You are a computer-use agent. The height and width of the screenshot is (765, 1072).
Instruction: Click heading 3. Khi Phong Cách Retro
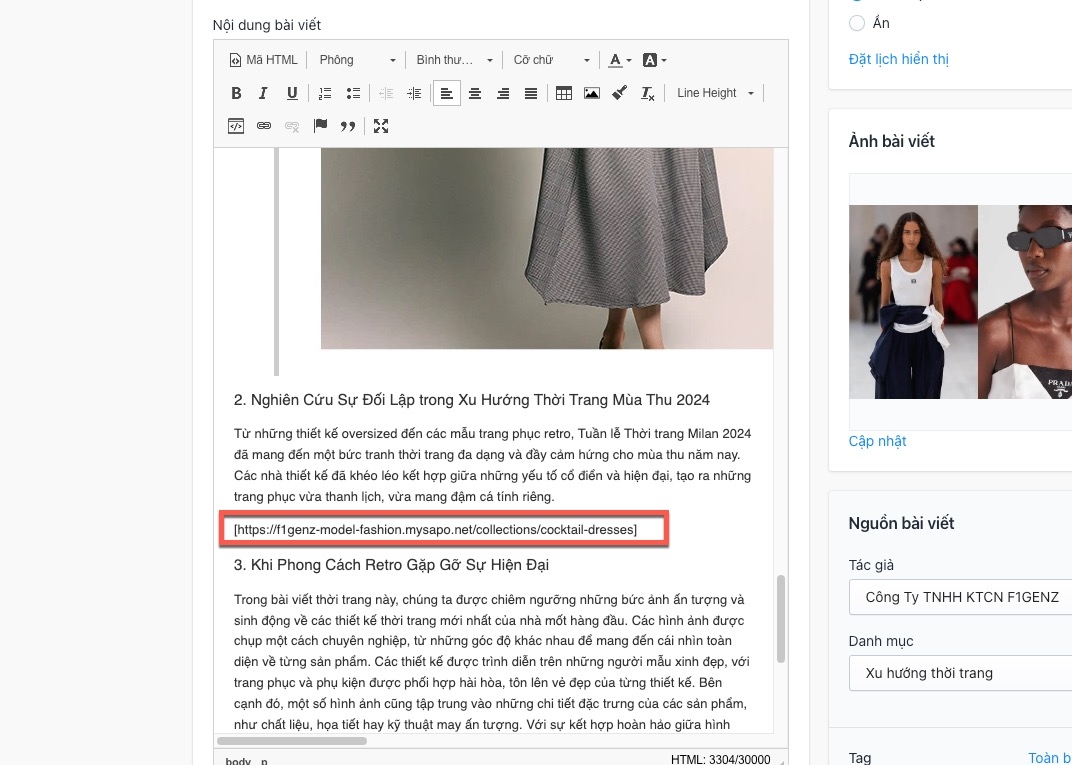click(x=391, y=565)
